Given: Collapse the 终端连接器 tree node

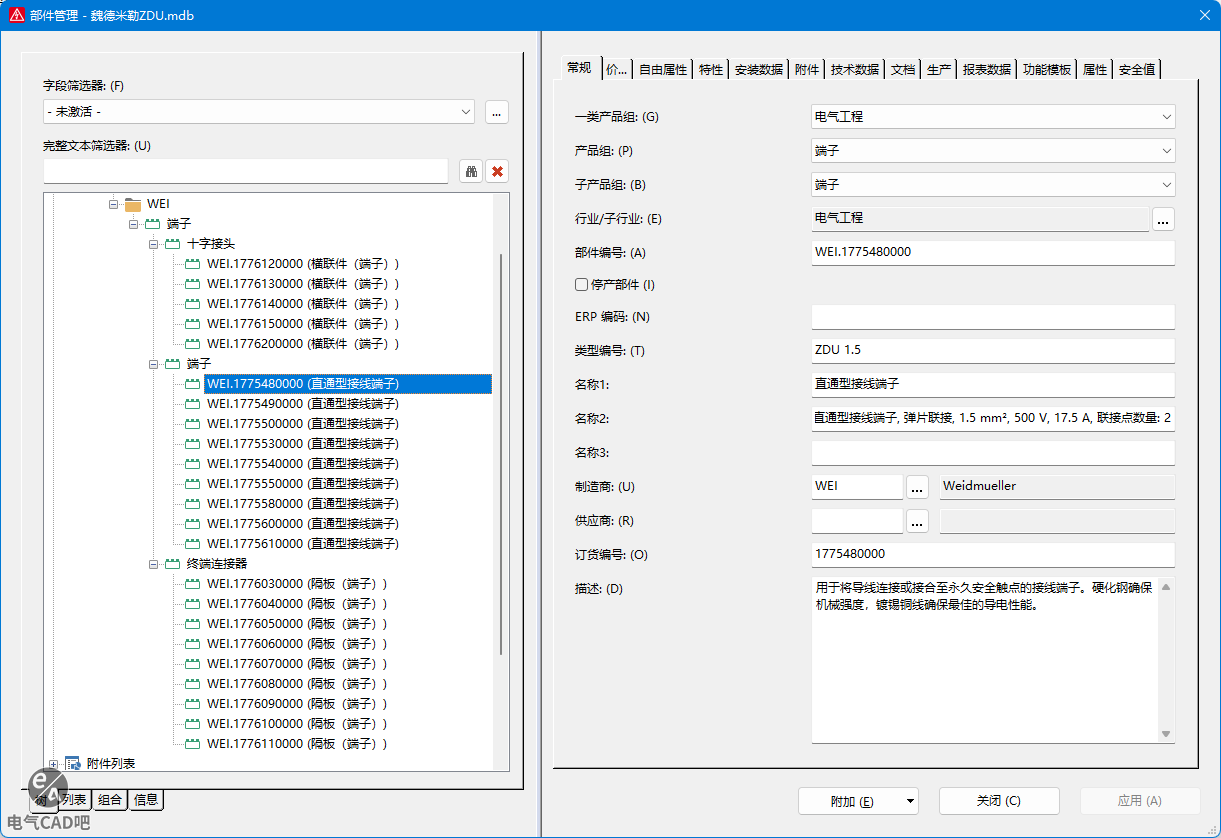Looking at the screenshot, I should click(154, 564).
